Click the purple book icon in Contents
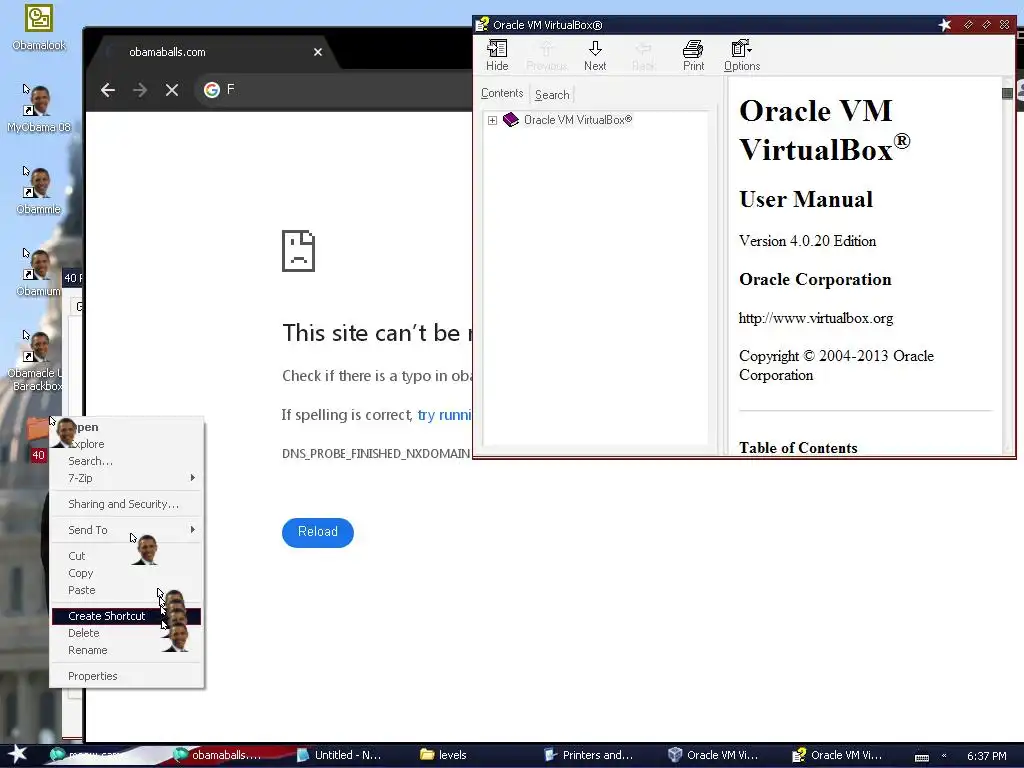Image resolution: width=1024 pixels, height=768 pixels. tap(511, 120)
